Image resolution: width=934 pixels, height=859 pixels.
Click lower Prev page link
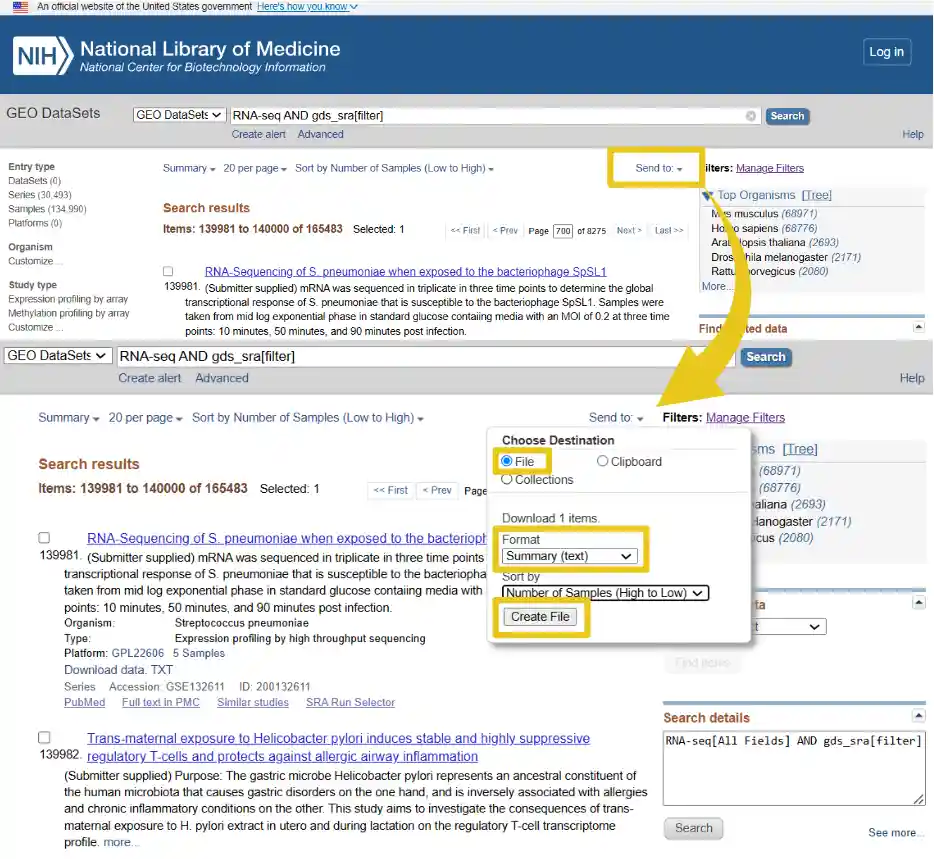click(437, 490)
